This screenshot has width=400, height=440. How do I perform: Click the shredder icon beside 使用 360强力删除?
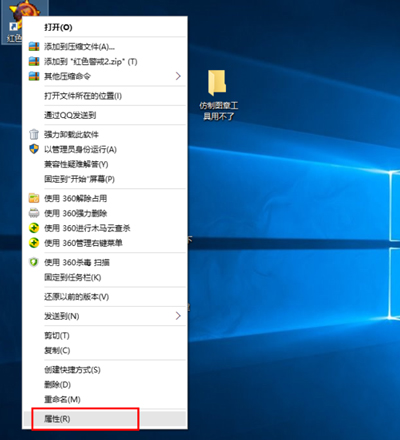[x=34, y=213]
